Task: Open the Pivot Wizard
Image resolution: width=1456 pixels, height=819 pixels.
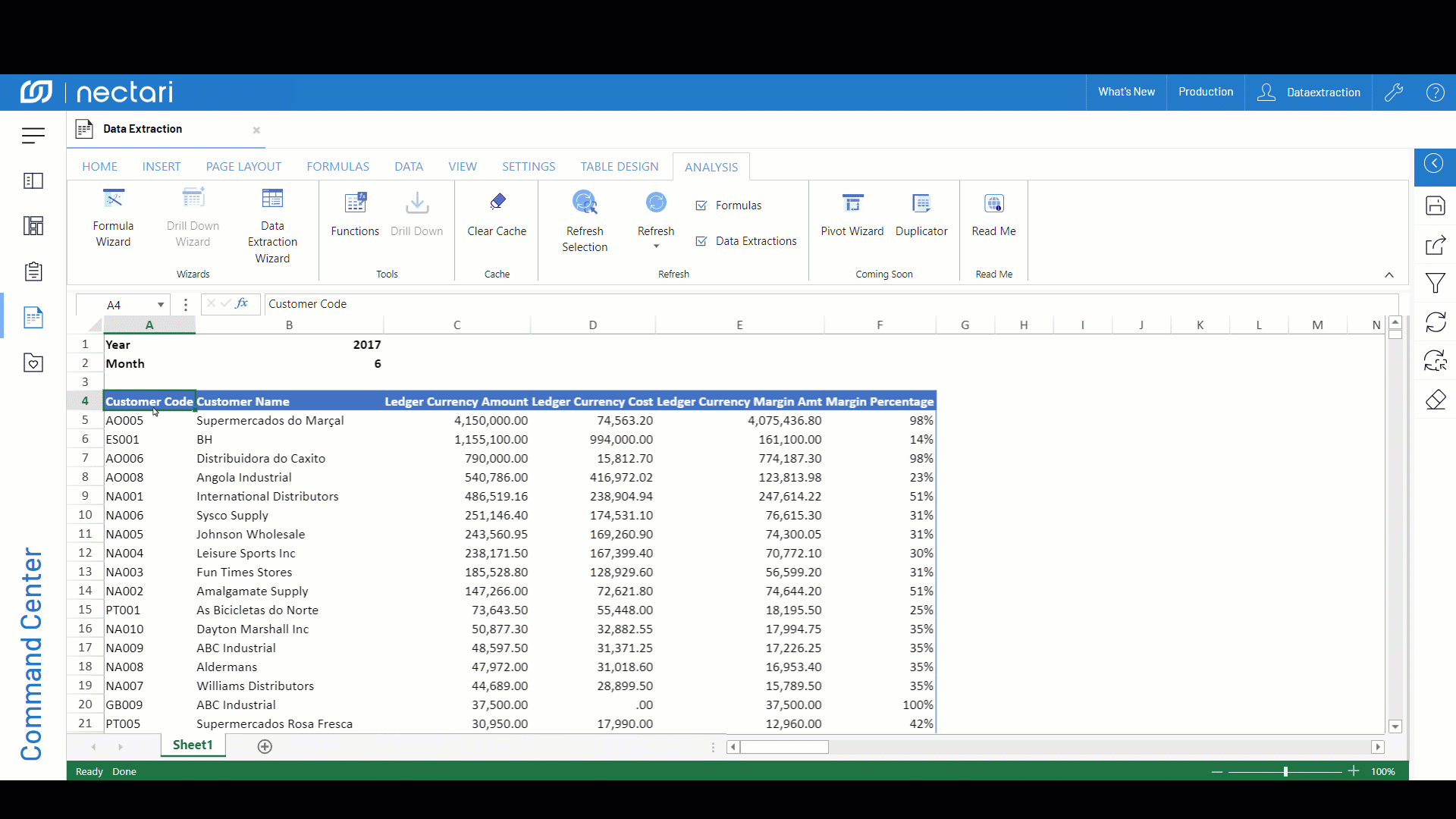Action: (x=852, y=215)
